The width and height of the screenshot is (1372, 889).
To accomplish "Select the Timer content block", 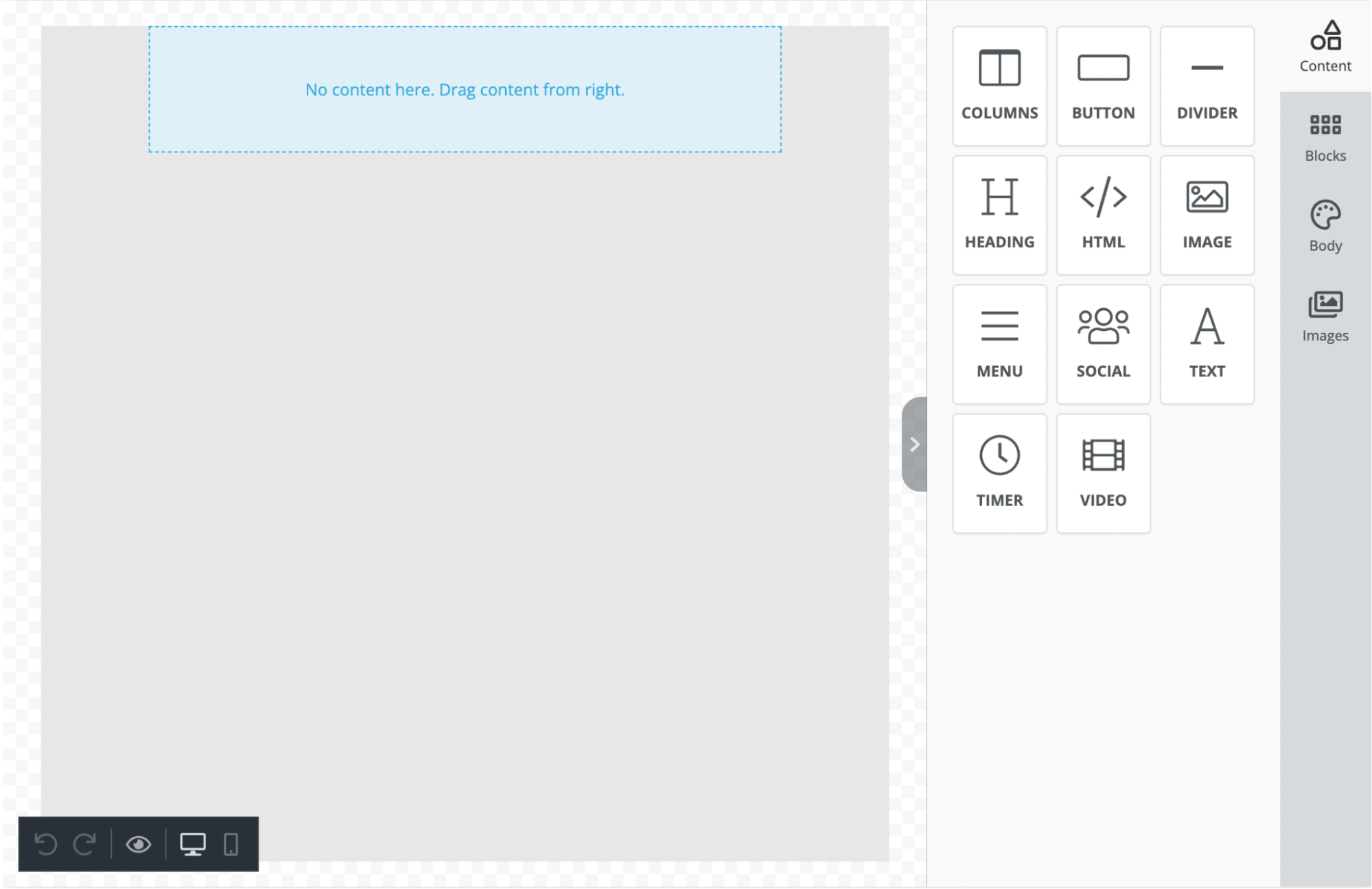I will 999,472.
